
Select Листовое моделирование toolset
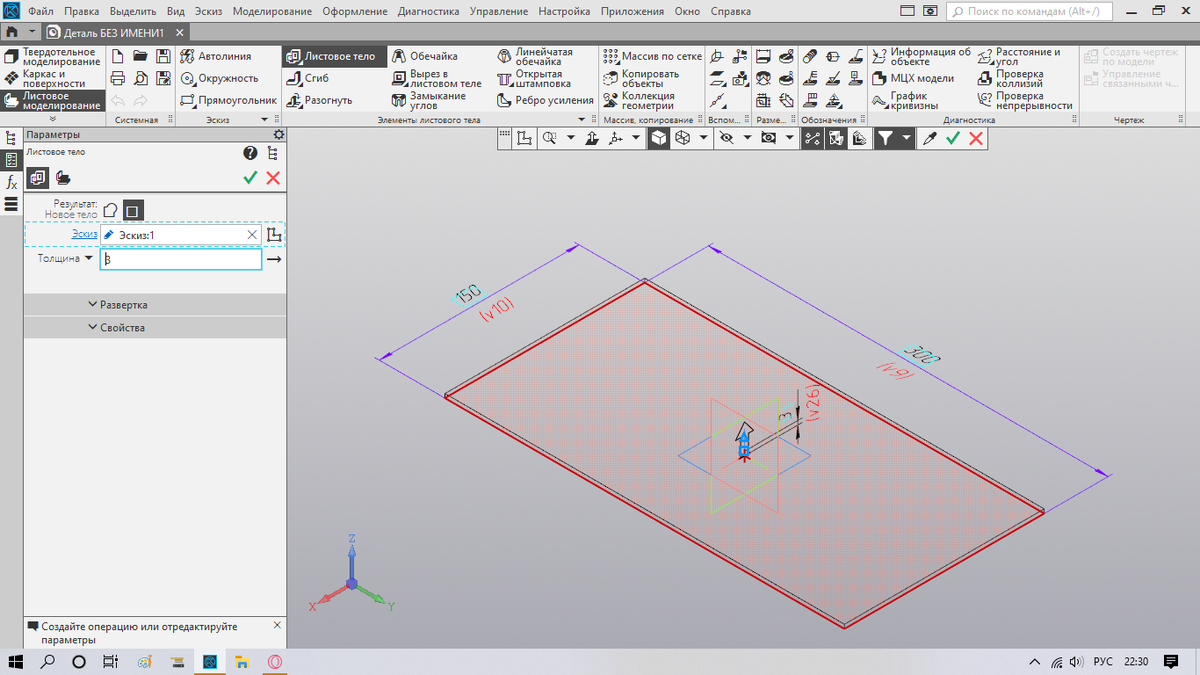pyautogui.click(x=53, y=100)
